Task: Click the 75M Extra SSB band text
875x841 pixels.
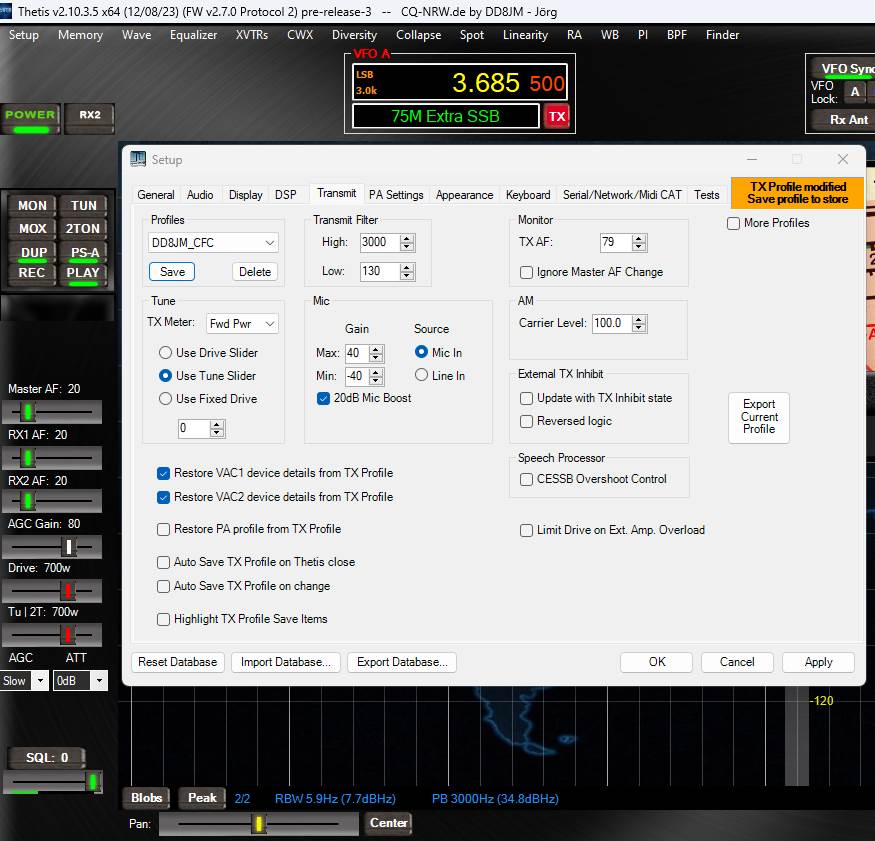Action: 445,116
